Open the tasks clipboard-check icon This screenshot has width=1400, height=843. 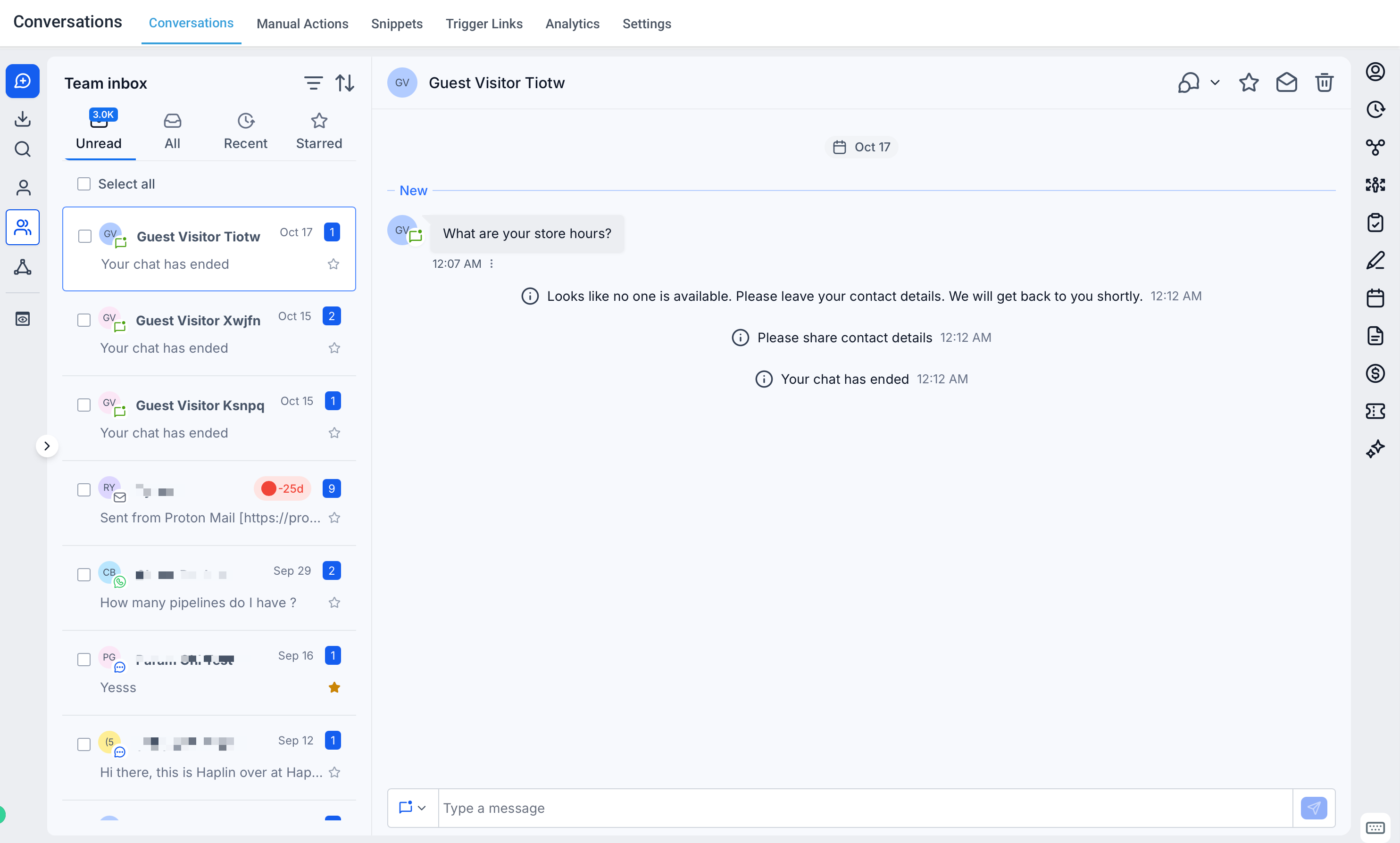[1375, 223]
